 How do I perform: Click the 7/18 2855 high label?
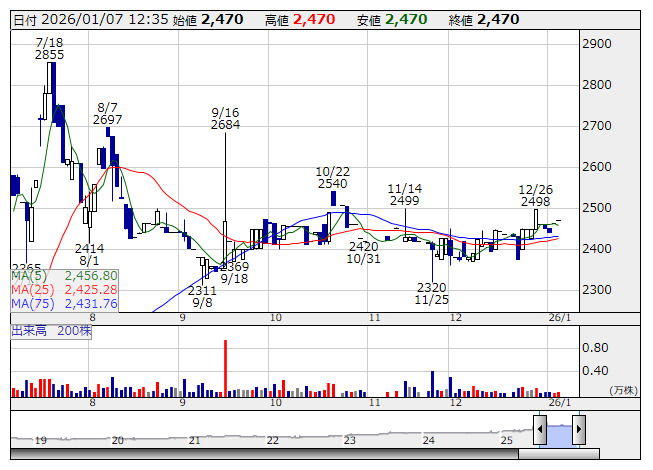pos(50,49)
